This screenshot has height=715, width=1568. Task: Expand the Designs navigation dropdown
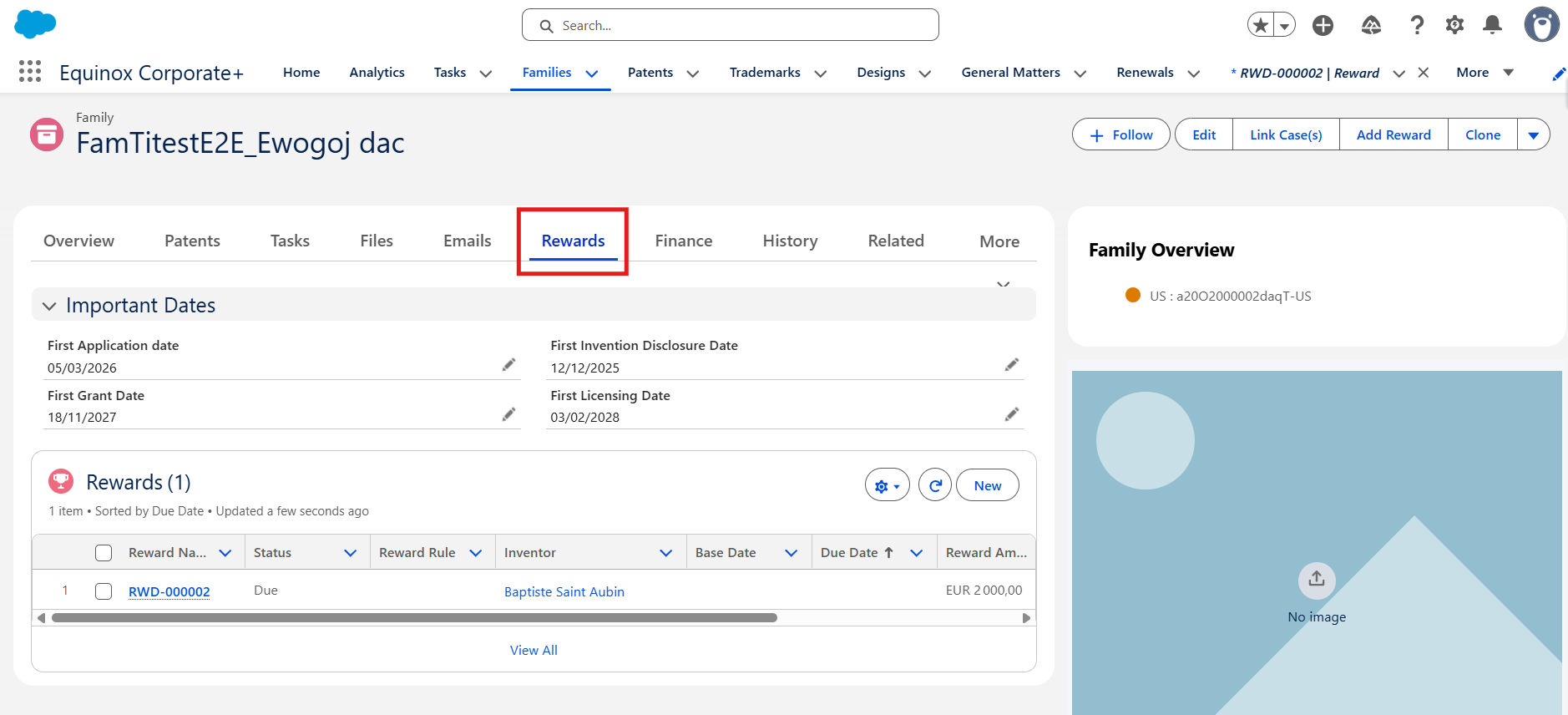tap(925, 74)
